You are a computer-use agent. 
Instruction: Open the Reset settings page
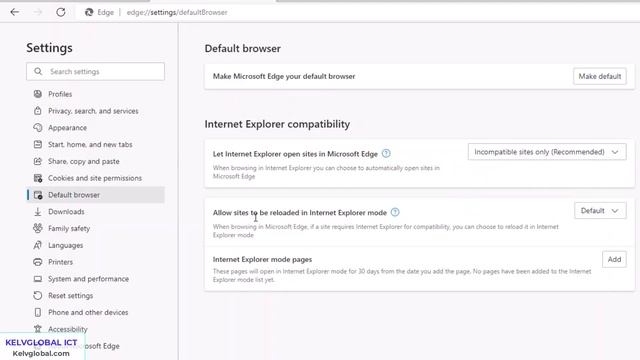pyautogui.click(x=71, y=296)
